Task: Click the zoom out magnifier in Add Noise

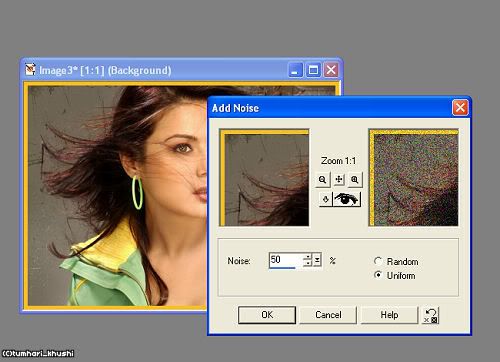Action: click(x=322, y=180)
